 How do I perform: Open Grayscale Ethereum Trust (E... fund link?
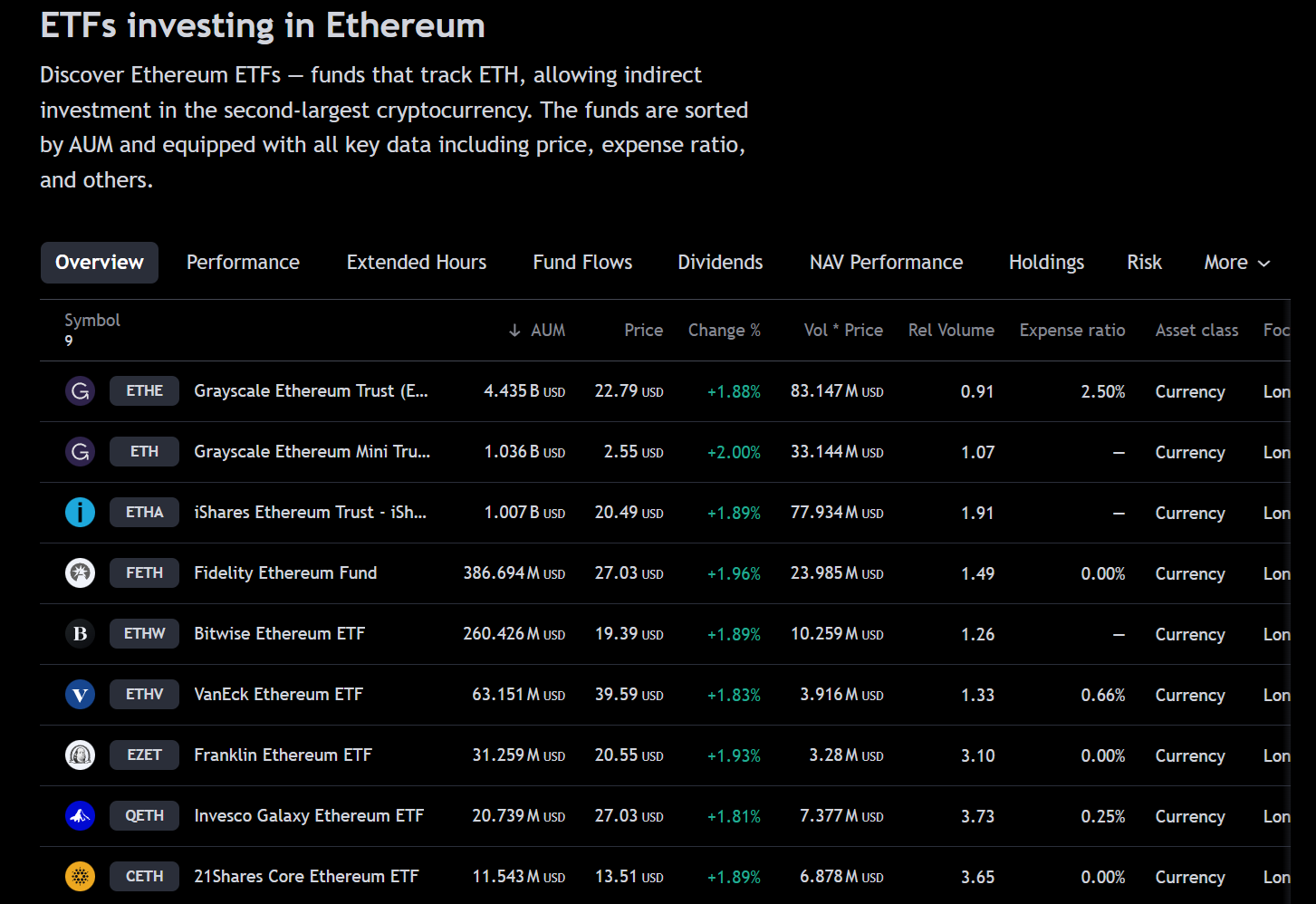coord(311,391)
